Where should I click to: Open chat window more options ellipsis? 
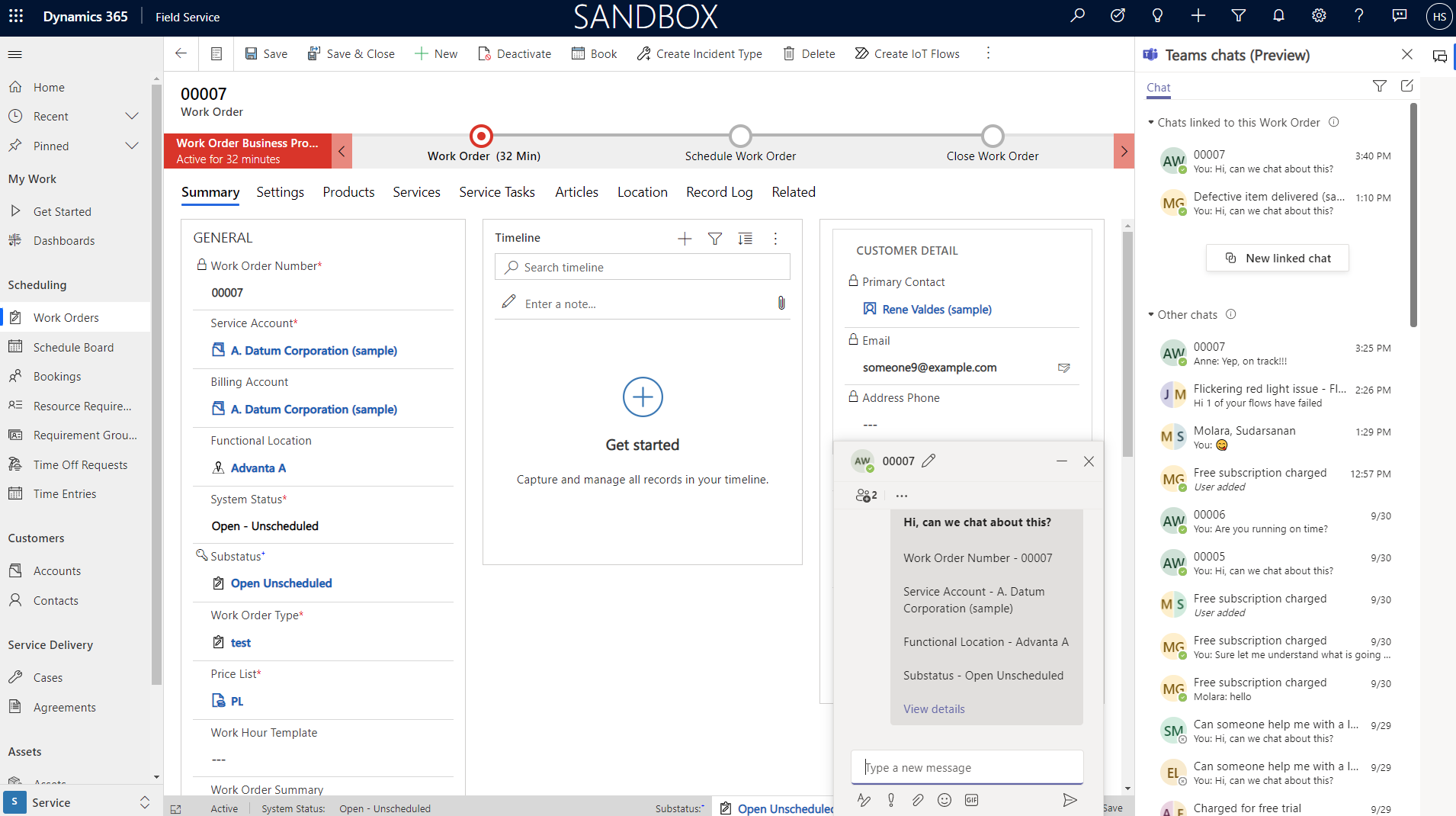902,496
